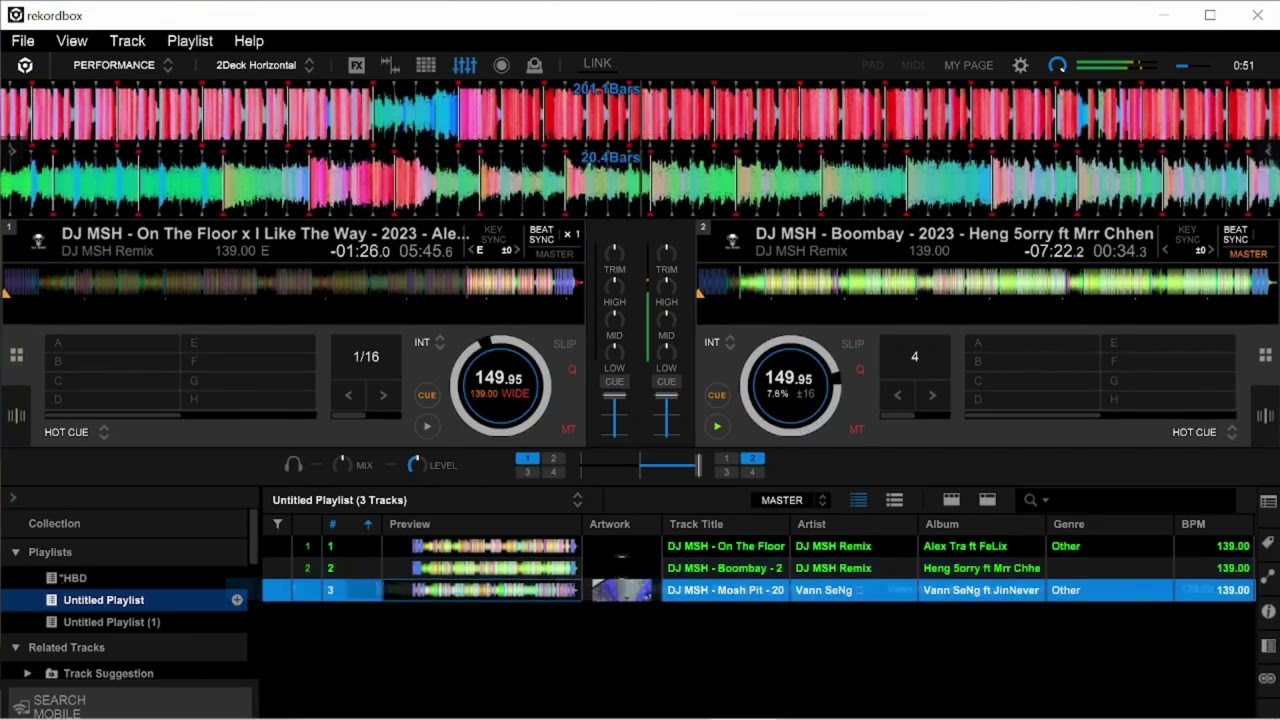Open deck 2 HOT CUE mode dropdown
This screenshot has height=720, width=1280.
(x=1205, y=432)
